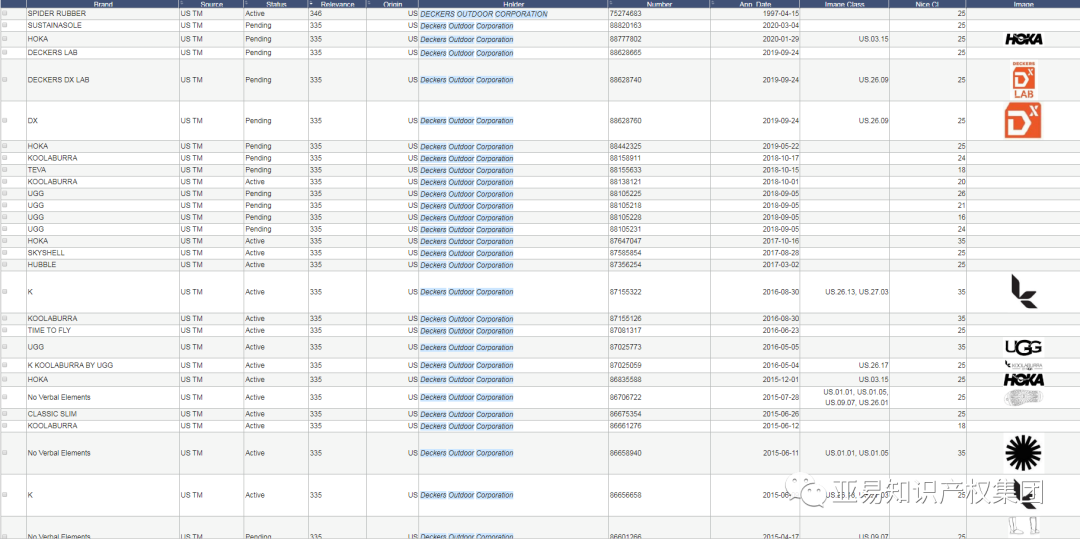Click the brand name DECKERS DX LAB
Image resolution: width=1080 pixels, height=539 pixels.
pyautogui.click(x=59, y=80)
